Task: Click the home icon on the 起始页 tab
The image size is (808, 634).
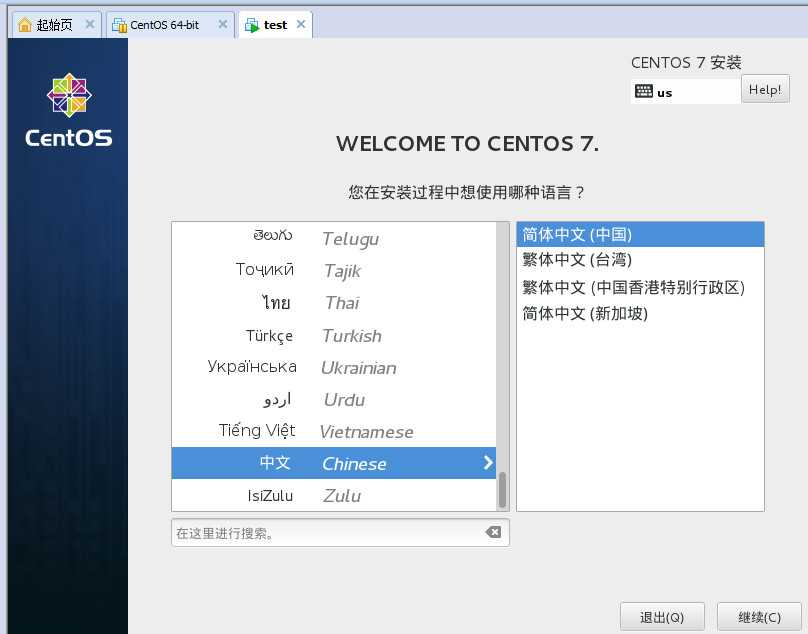Action: 24,25
